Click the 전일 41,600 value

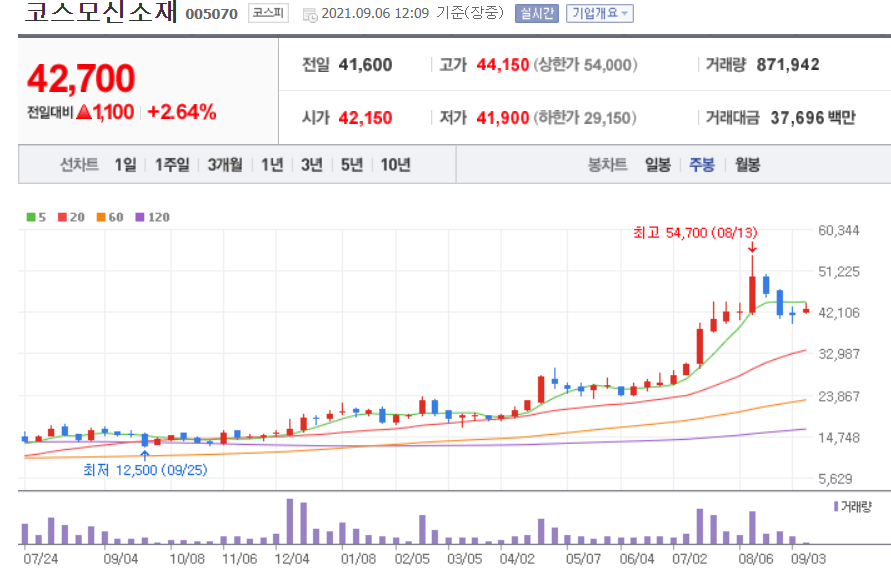(365, 65)
